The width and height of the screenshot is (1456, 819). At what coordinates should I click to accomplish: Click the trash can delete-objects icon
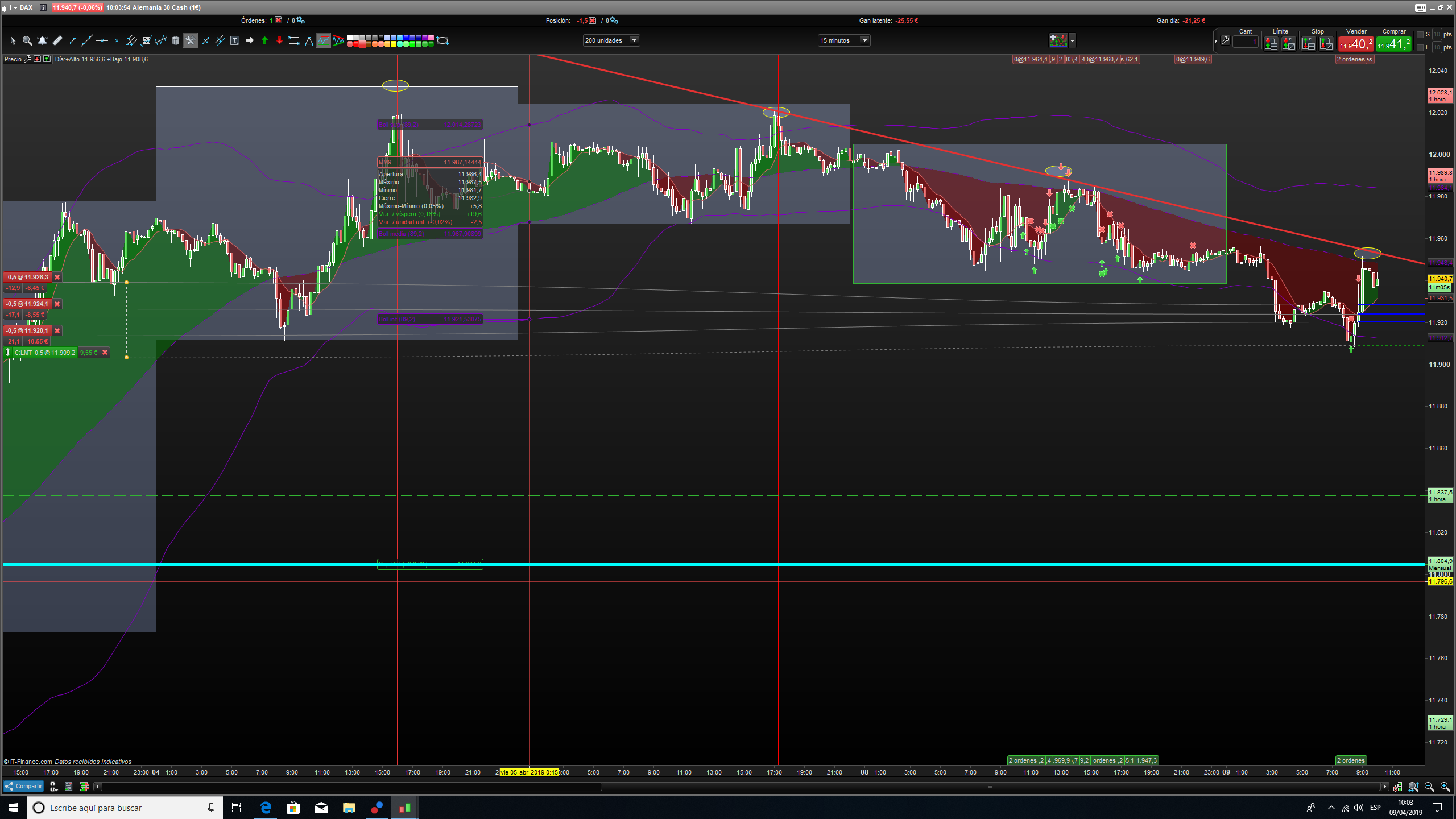coord(176,40)
